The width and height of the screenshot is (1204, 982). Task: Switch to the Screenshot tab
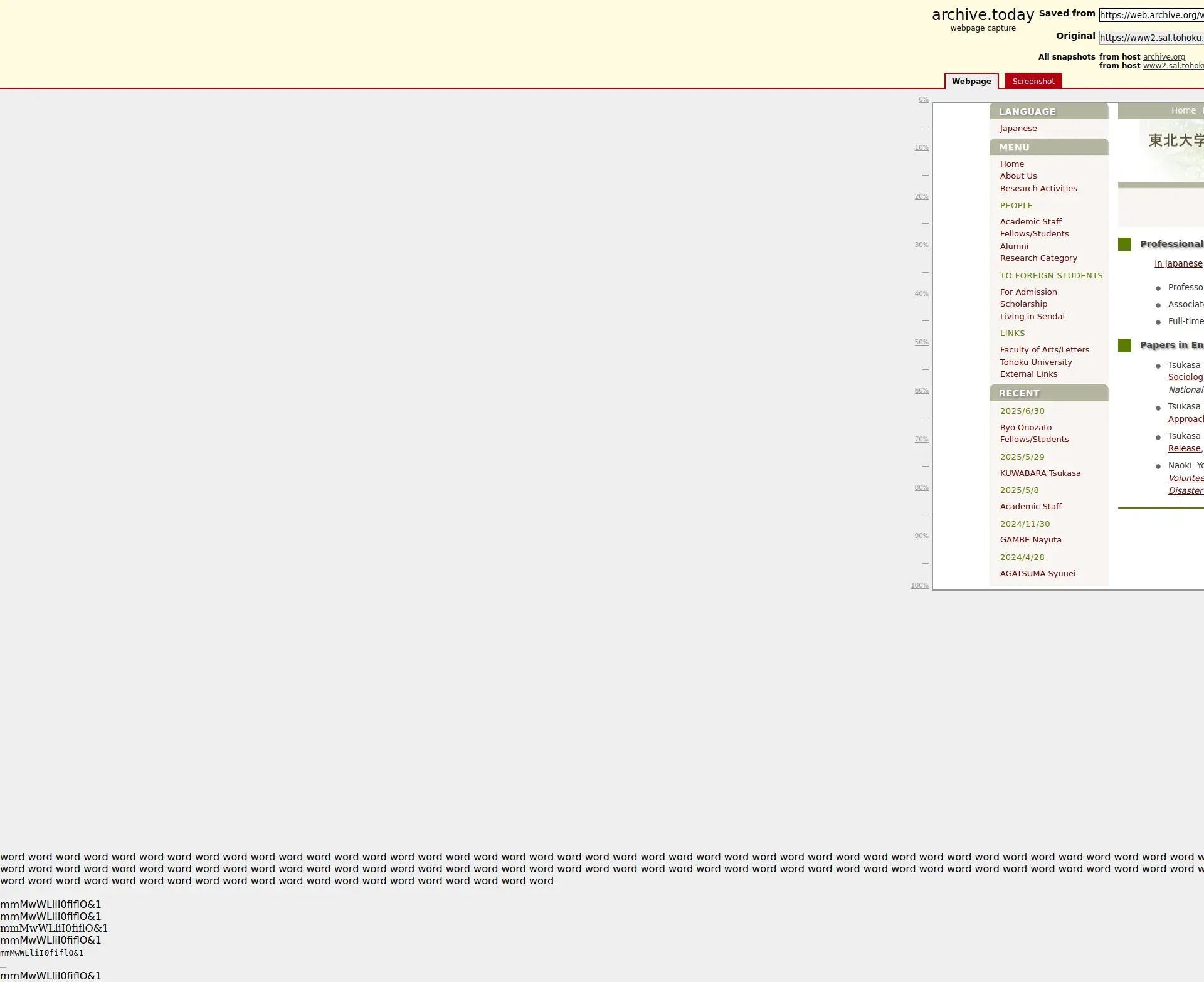pyautogui.click(x=1033, y=82)
